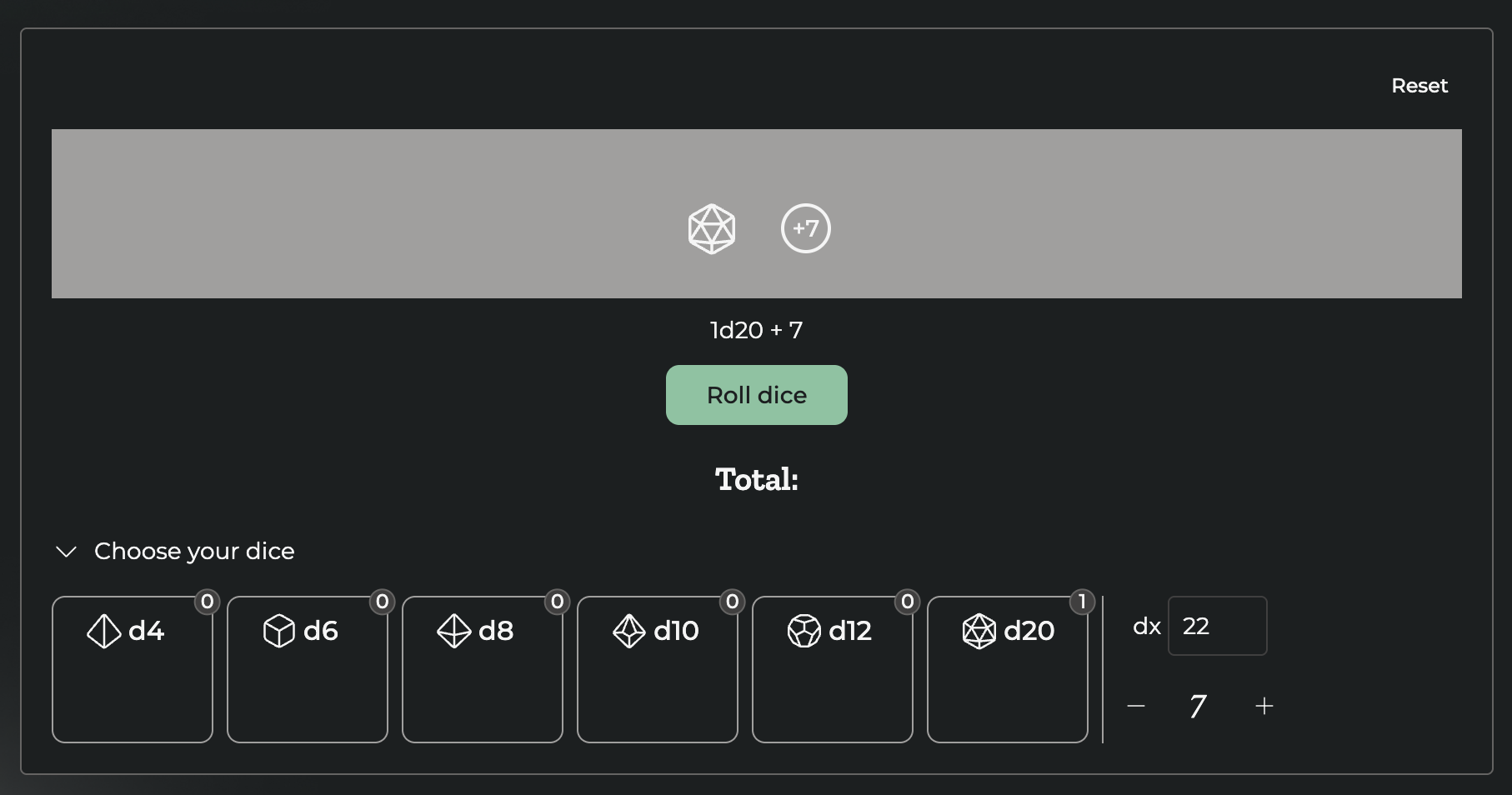Click the d4 tetrahedron die icon

point(103,631)
